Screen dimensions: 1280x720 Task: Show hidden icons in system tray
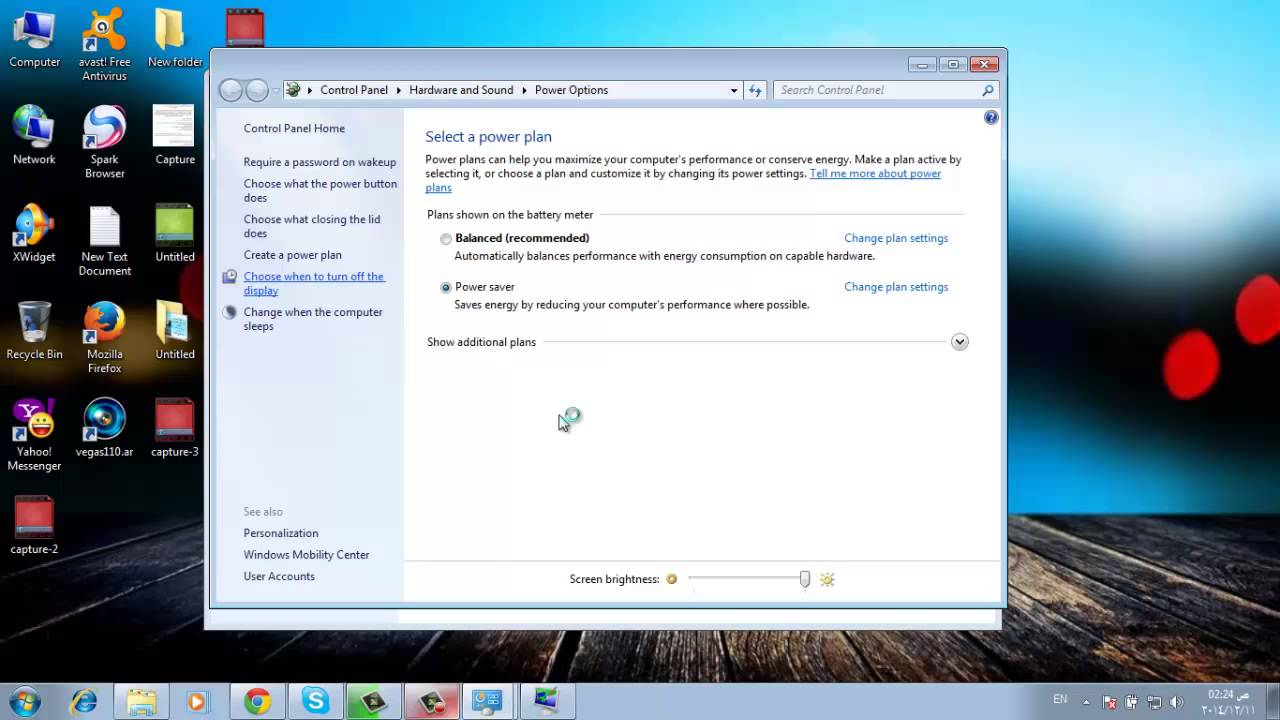1087,702
